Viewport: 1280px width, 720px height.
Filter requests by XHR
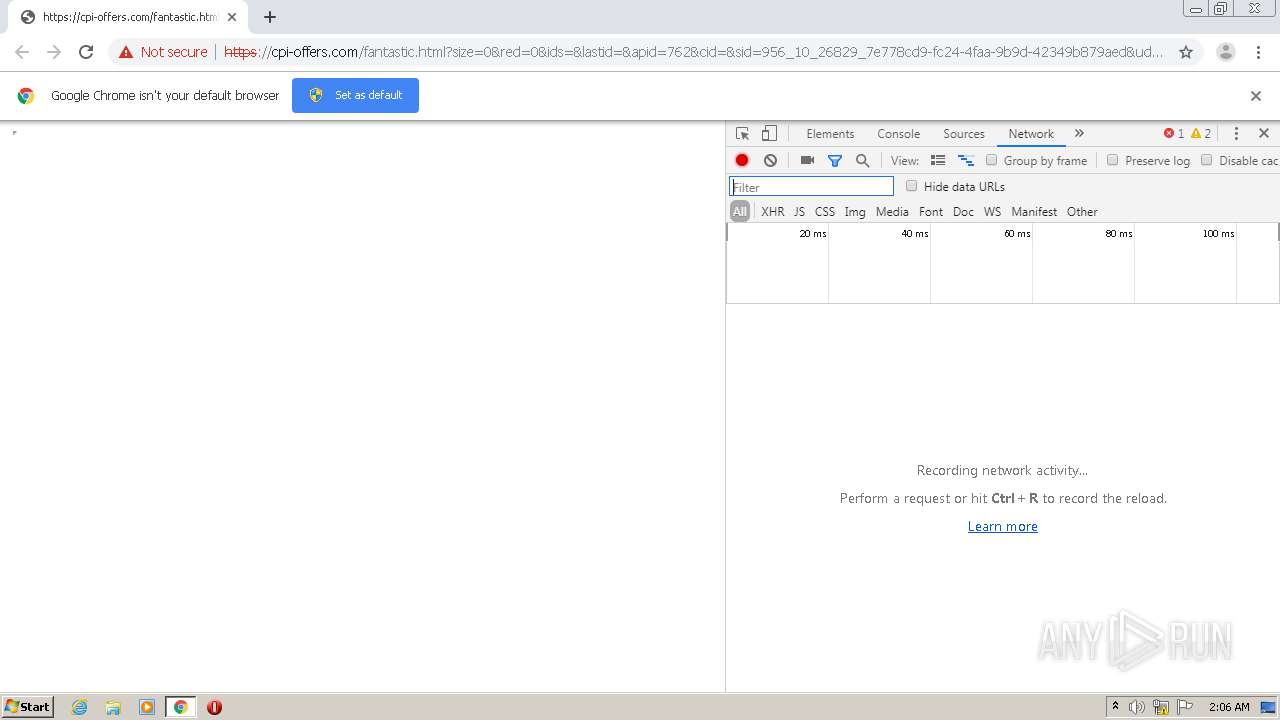point(773,212)
